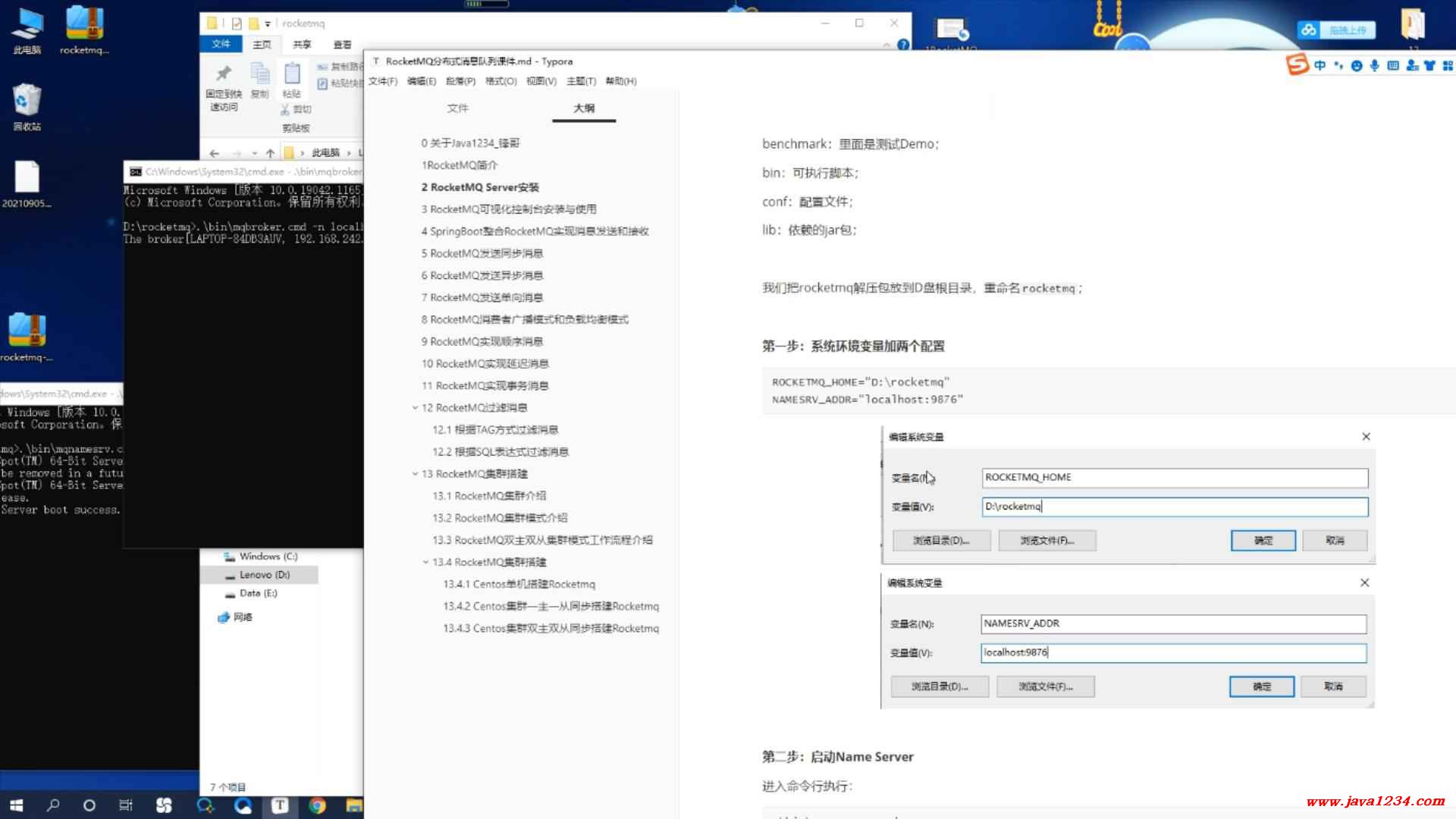
Task: Toggle the 中 Chinese input mode indicator
Action: coord(1320,66)
